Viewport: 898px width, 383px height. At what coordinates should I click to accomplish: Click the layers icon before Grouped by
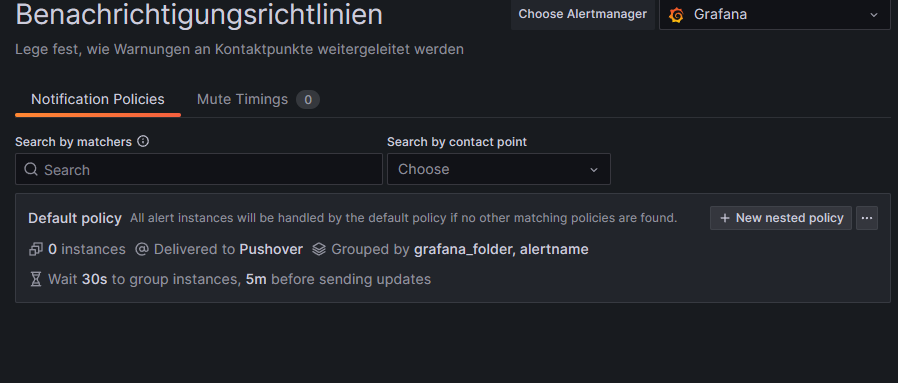click(x=319, y=249)
